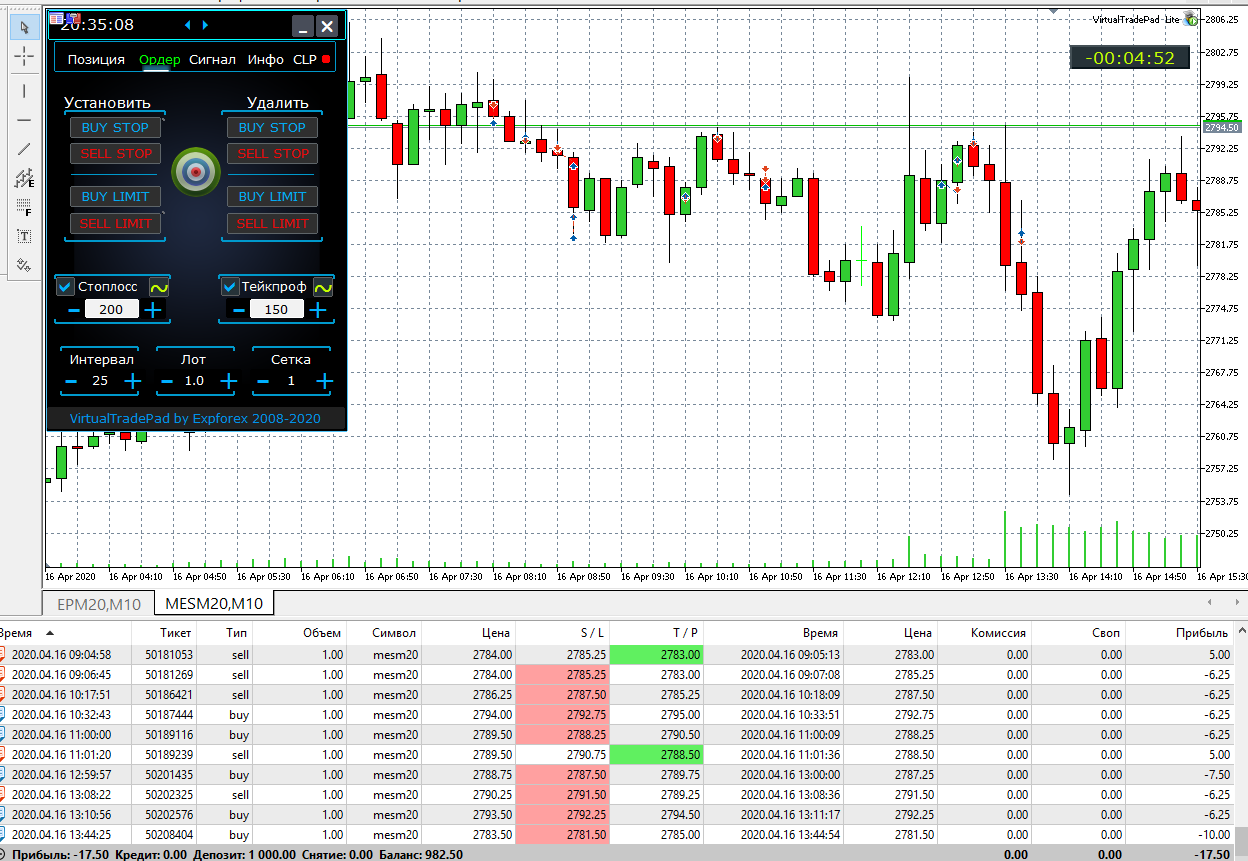Click the VirtualTradePad by Expforex footer link
The height and width of the screenshot is (861, 1248).
[195, 418]
